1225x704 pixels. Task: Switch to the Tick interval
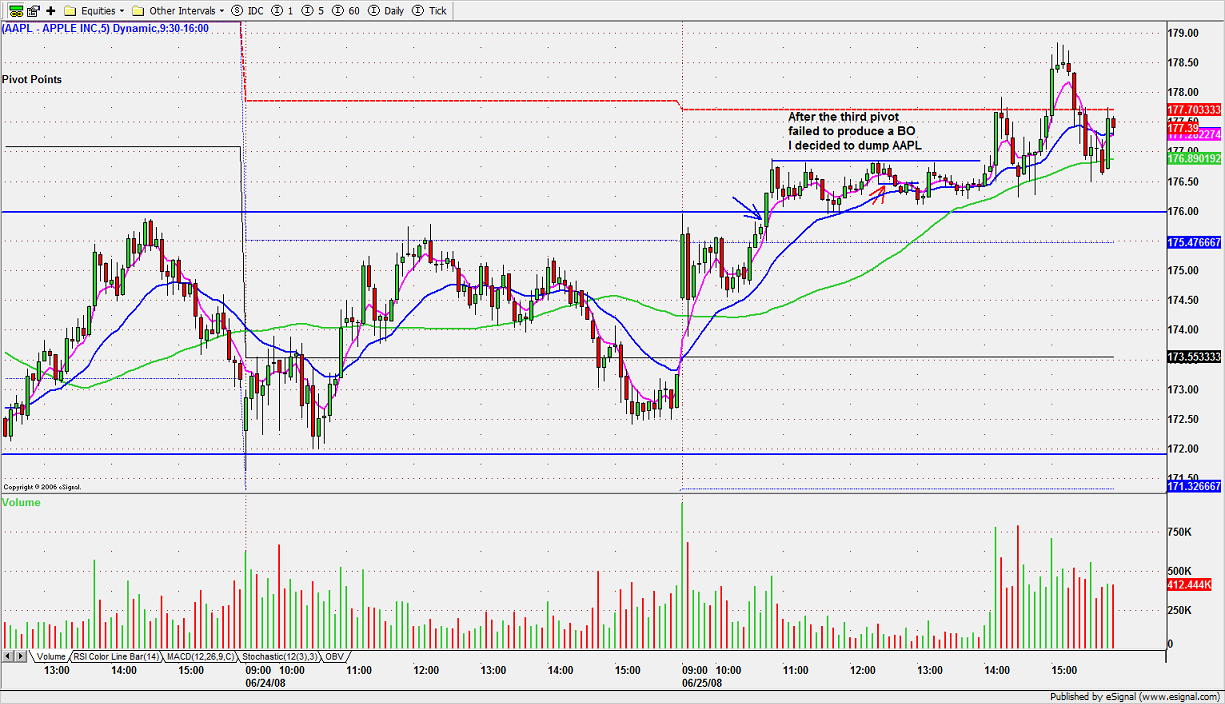[430, 10]
